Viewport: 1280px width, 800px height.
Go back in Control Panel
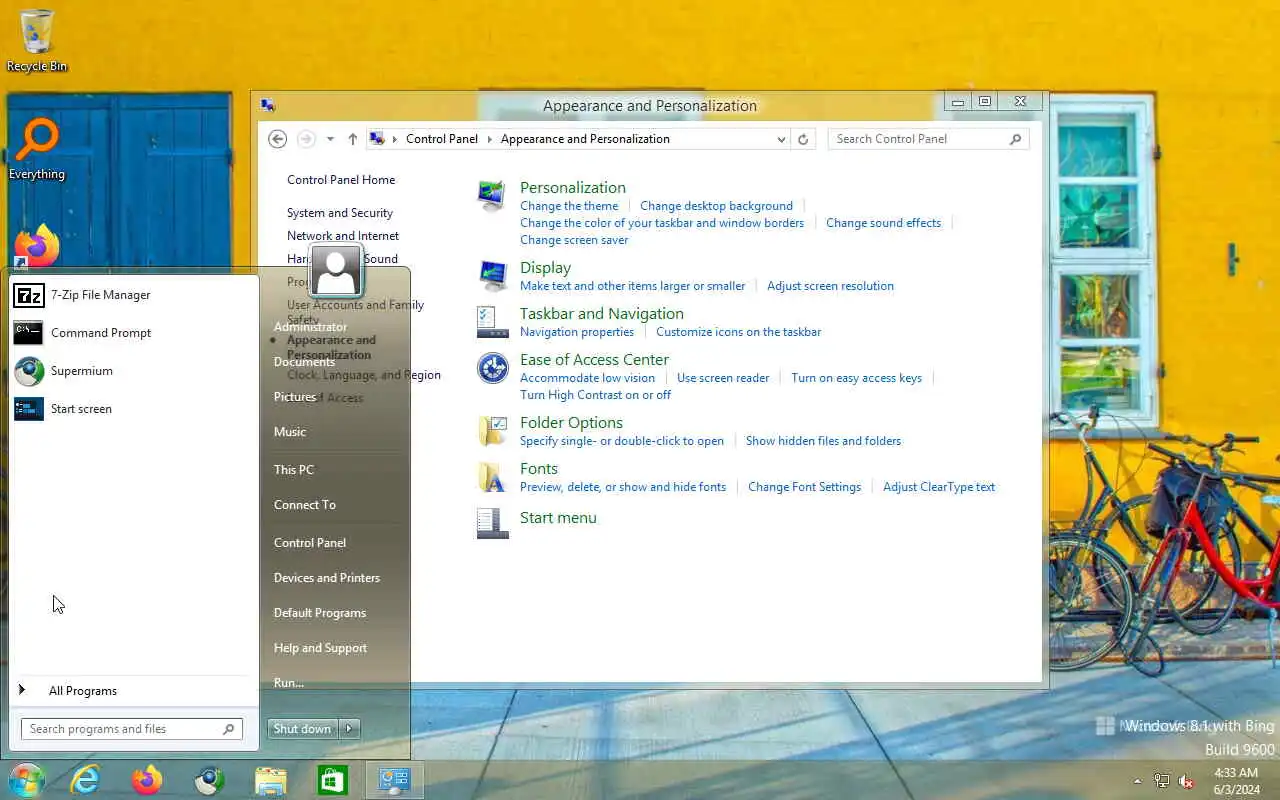pos(278,139)
